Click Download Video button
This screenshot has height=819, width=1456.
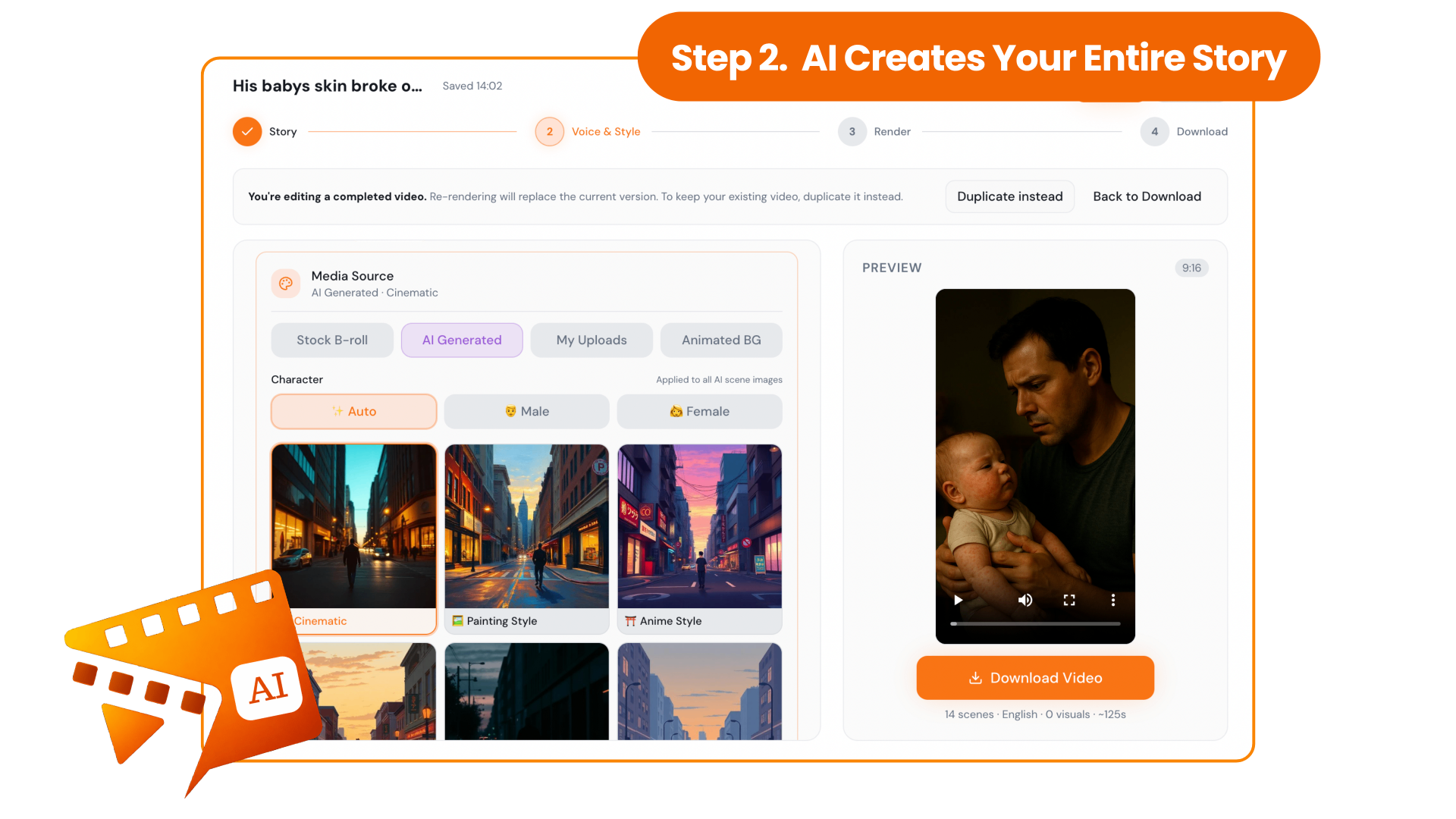pyautogui.click(x=1035, y=678)
